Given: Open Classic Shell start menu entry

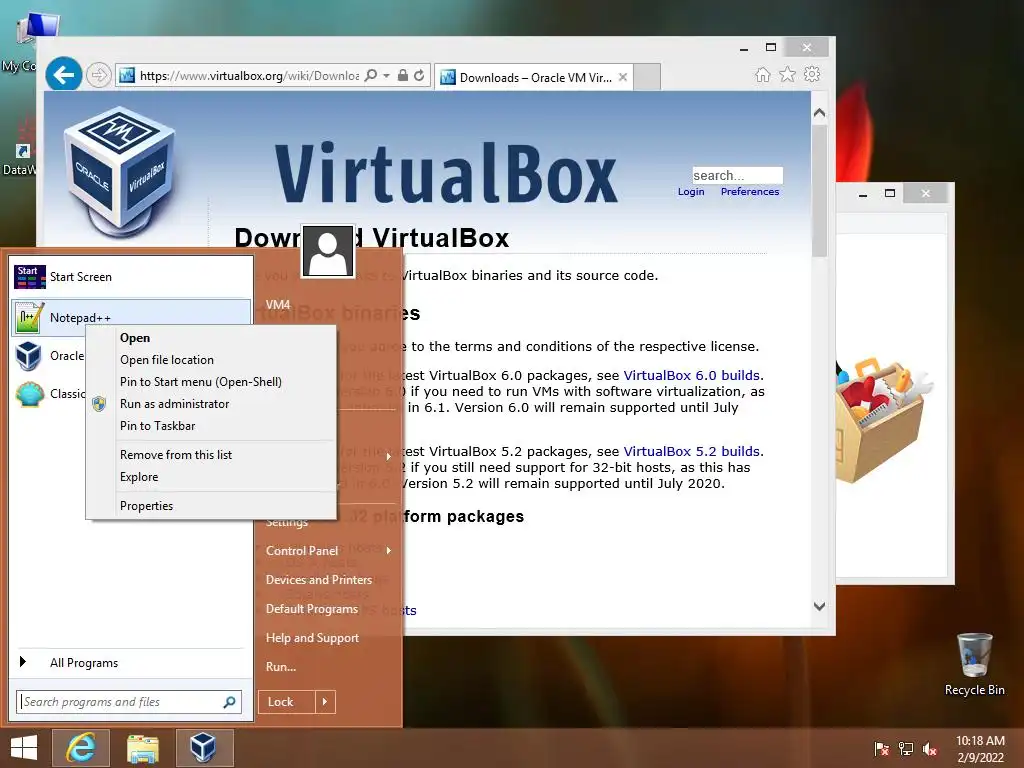Looking at the screenshot, I should (x=48, y=394).
